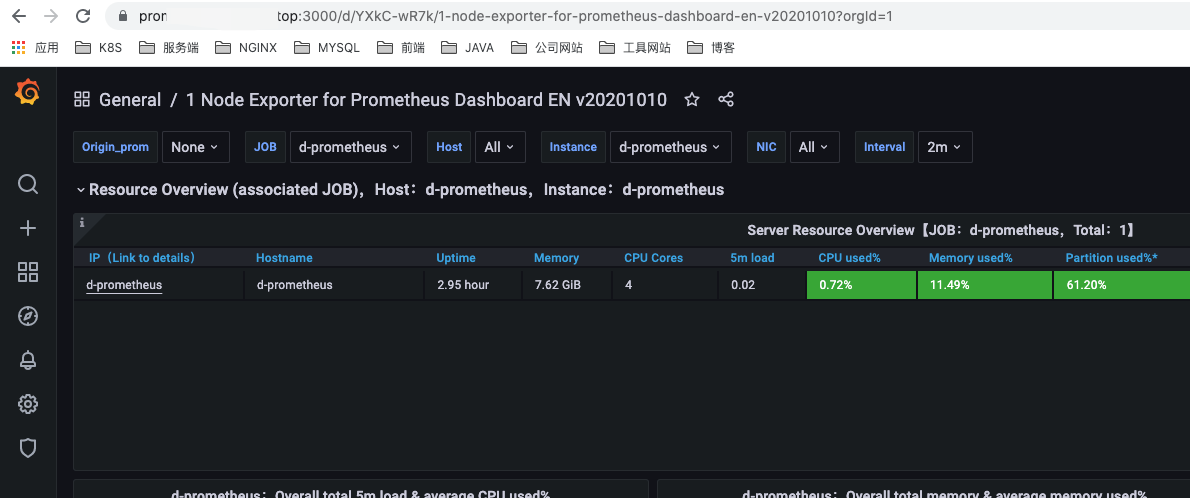Open the Configuration gear sidebar icon

28,404
